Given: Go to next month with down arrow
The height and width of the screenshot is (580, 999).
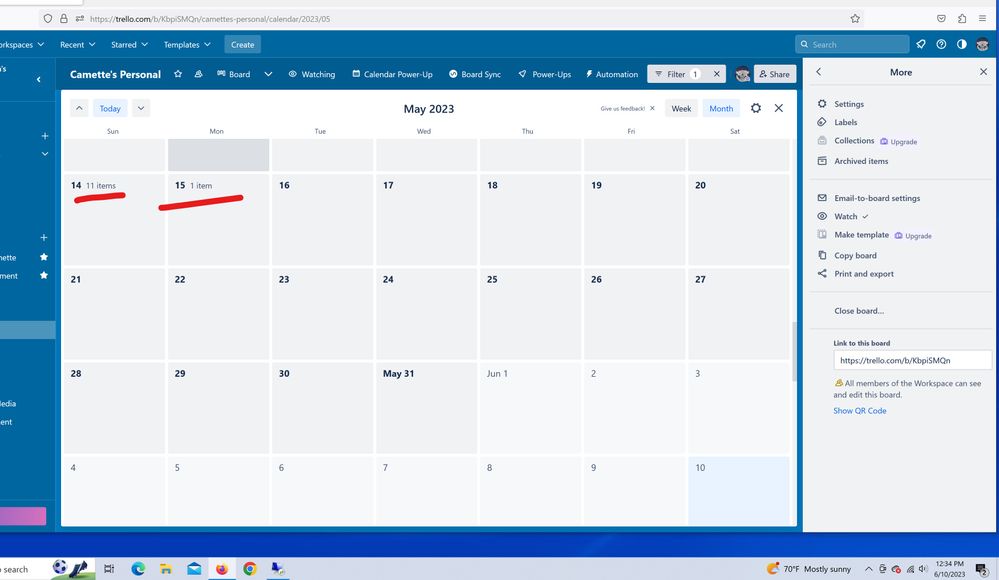Looking at the screenshot, I should pos(141,108).
